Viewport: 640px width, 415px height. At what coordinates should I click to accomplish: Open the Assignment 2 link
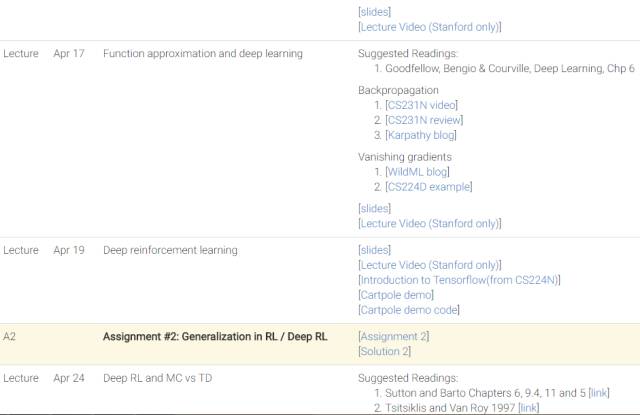tap(394, 337)
